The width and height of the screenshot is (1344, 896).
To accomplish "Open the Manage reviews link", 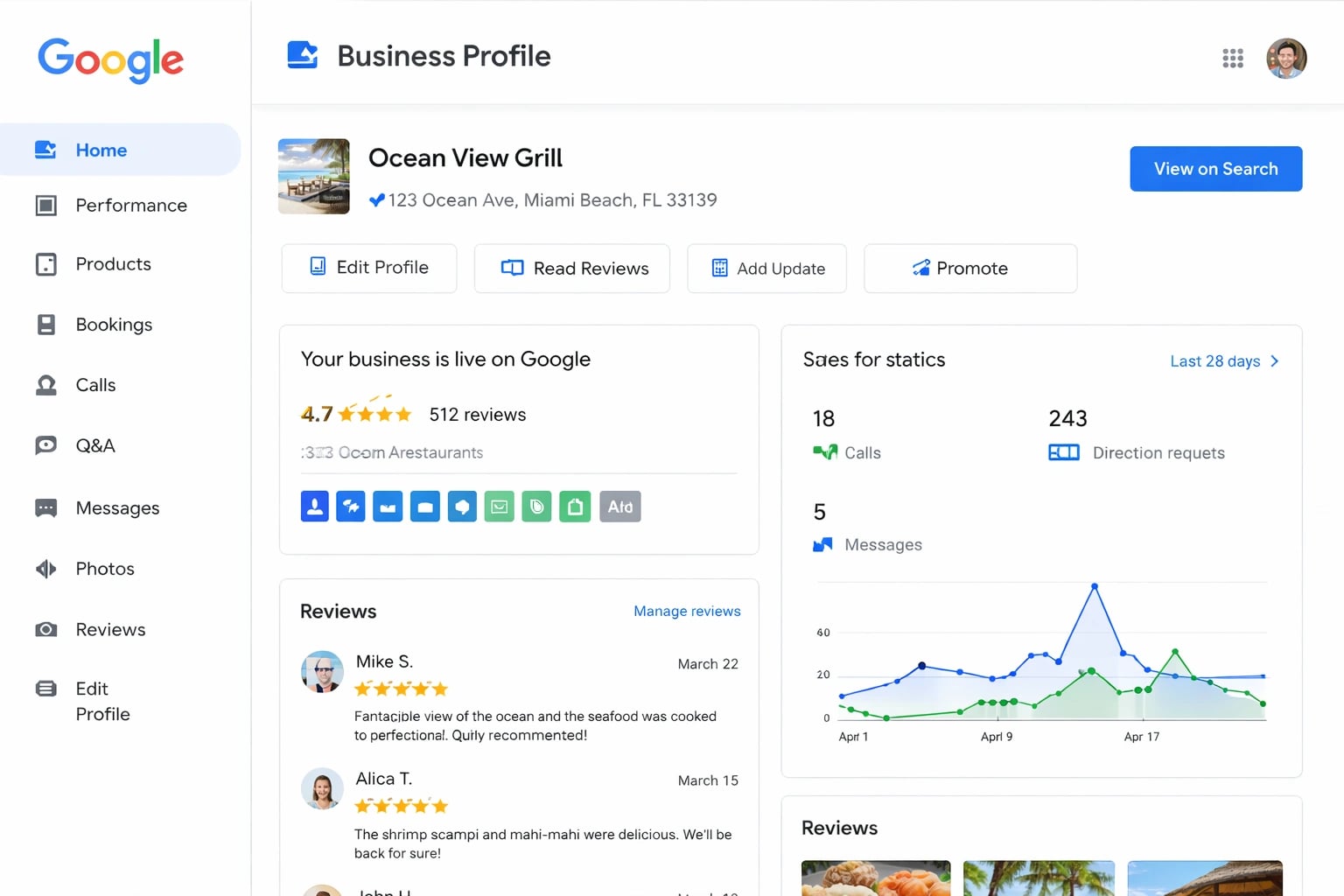I will click(x=687, y=611).
